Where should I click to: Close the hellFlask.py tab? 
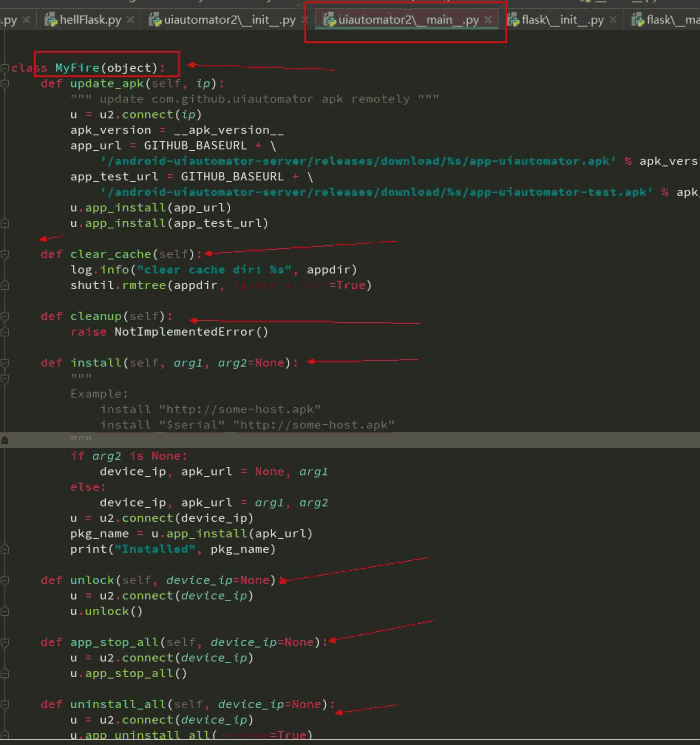130,20
